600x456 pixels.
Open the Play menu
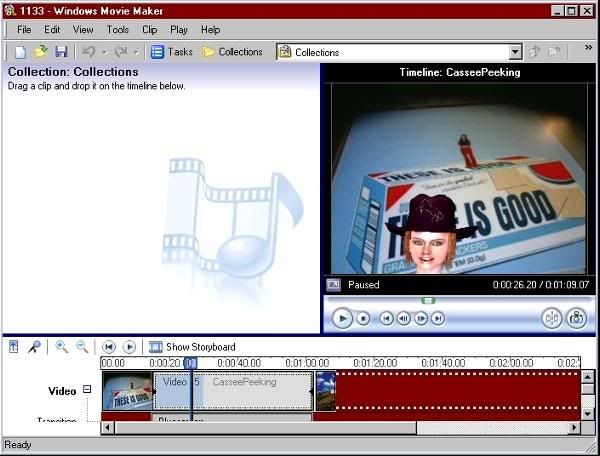point(179,29)
